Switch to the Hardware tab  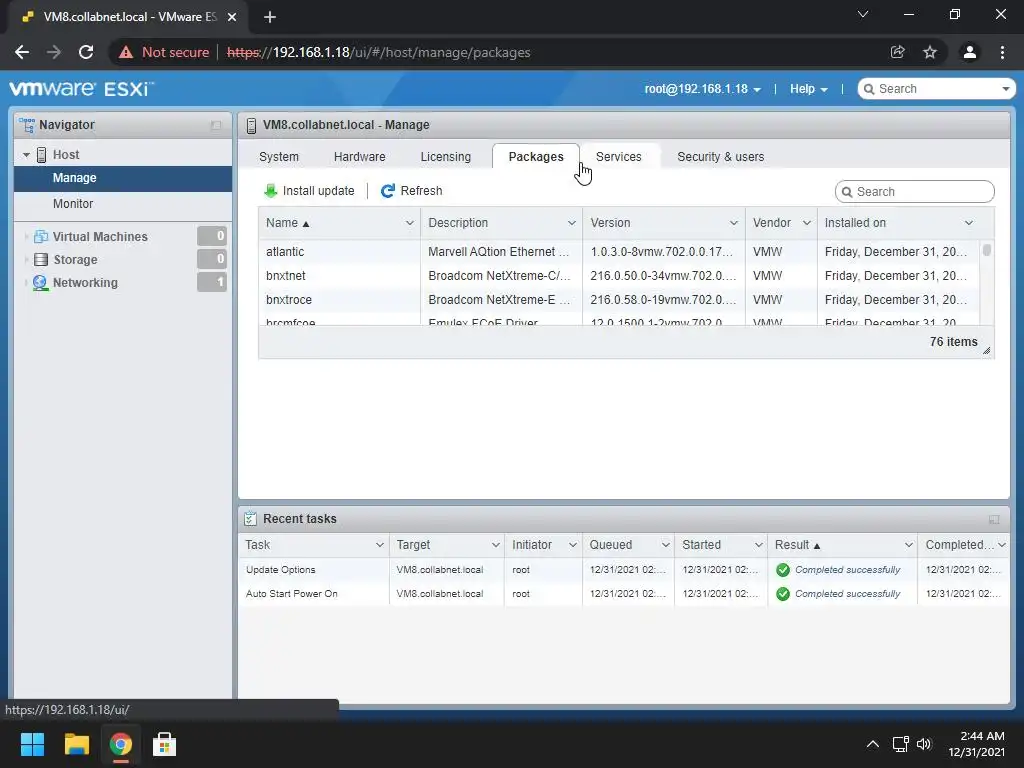coord(359,157)
